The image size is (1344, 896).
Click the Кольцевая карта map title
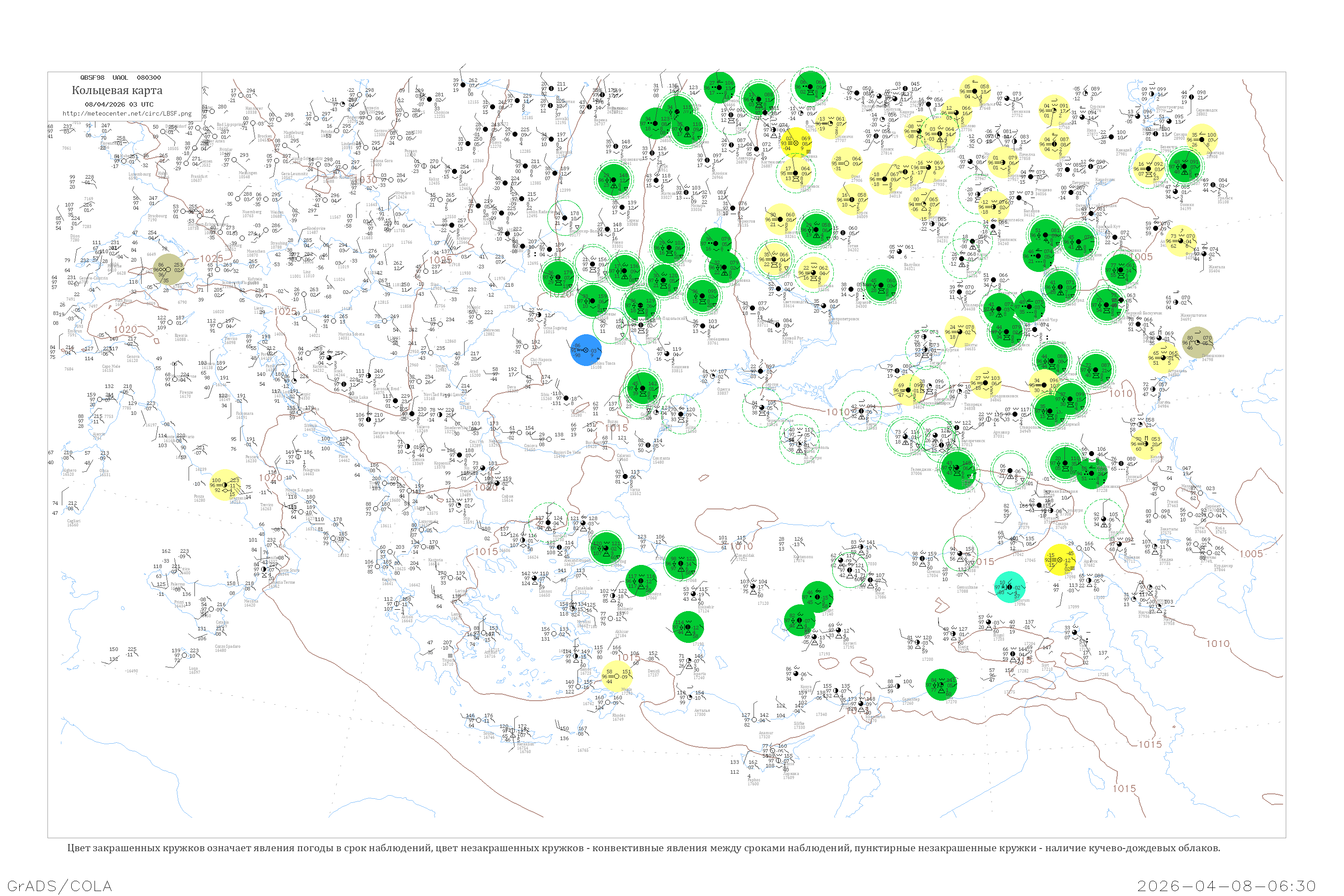tap(116, 90)
